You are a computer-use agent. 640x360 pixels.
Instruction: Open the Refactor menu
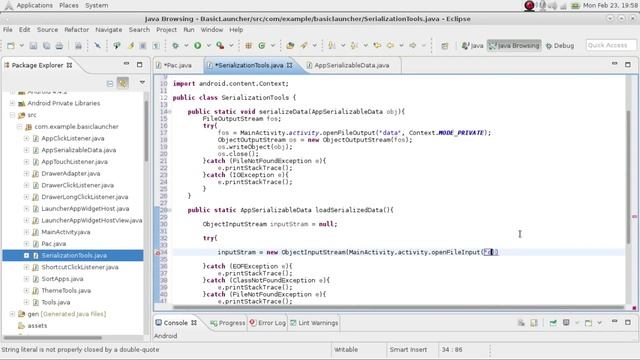(x=76, y=30)
